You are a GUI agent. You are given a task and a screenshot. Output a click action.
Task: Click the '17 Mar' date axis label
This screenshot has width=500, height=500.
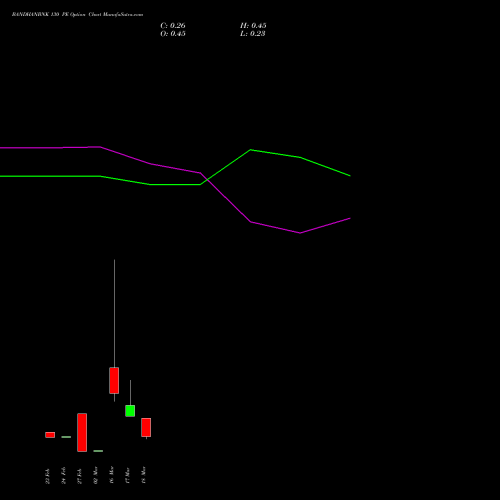tap(128, 475)
